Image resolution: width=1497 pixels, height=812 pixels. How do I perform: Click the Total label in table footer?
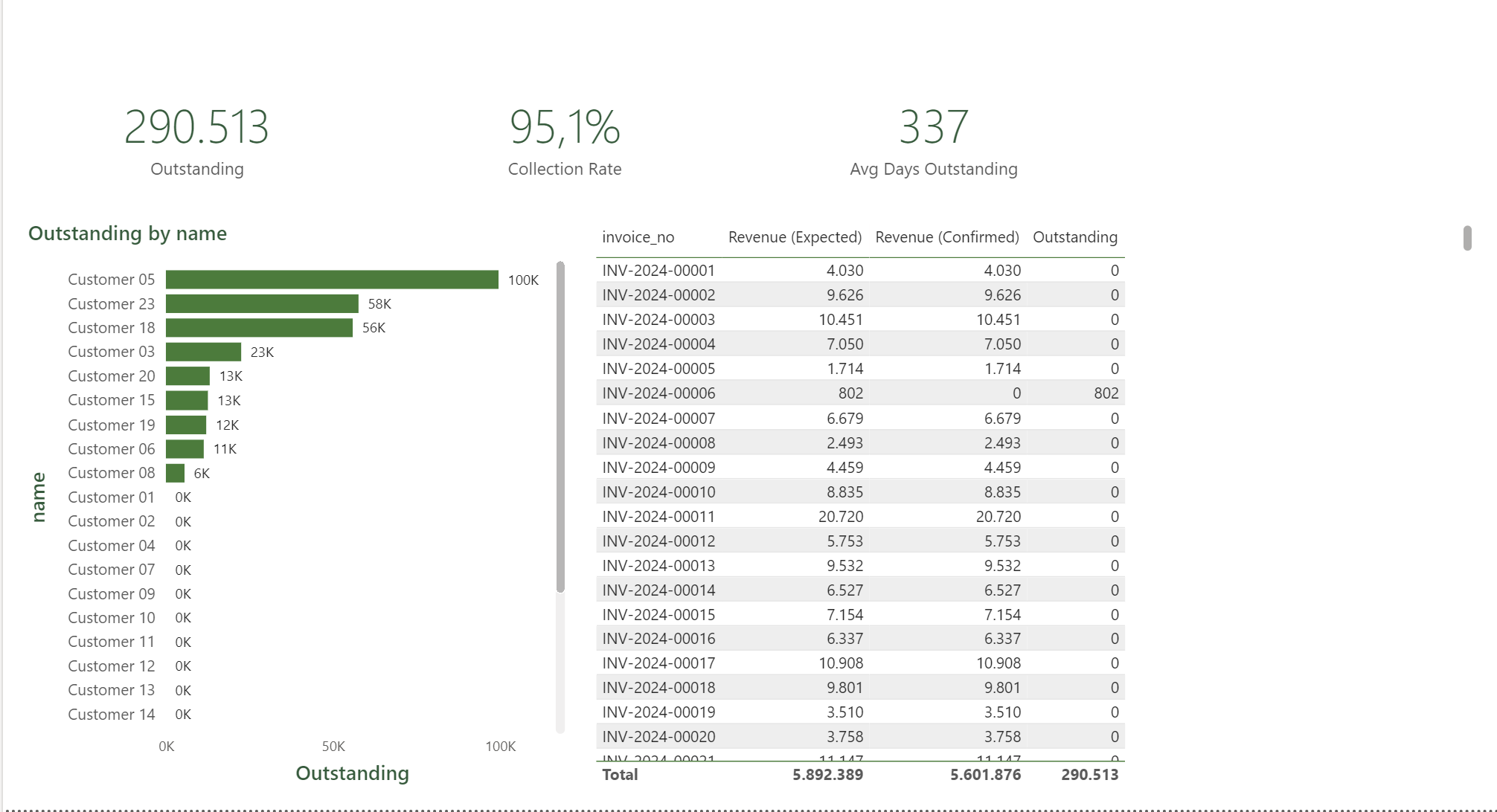point(620,775)
